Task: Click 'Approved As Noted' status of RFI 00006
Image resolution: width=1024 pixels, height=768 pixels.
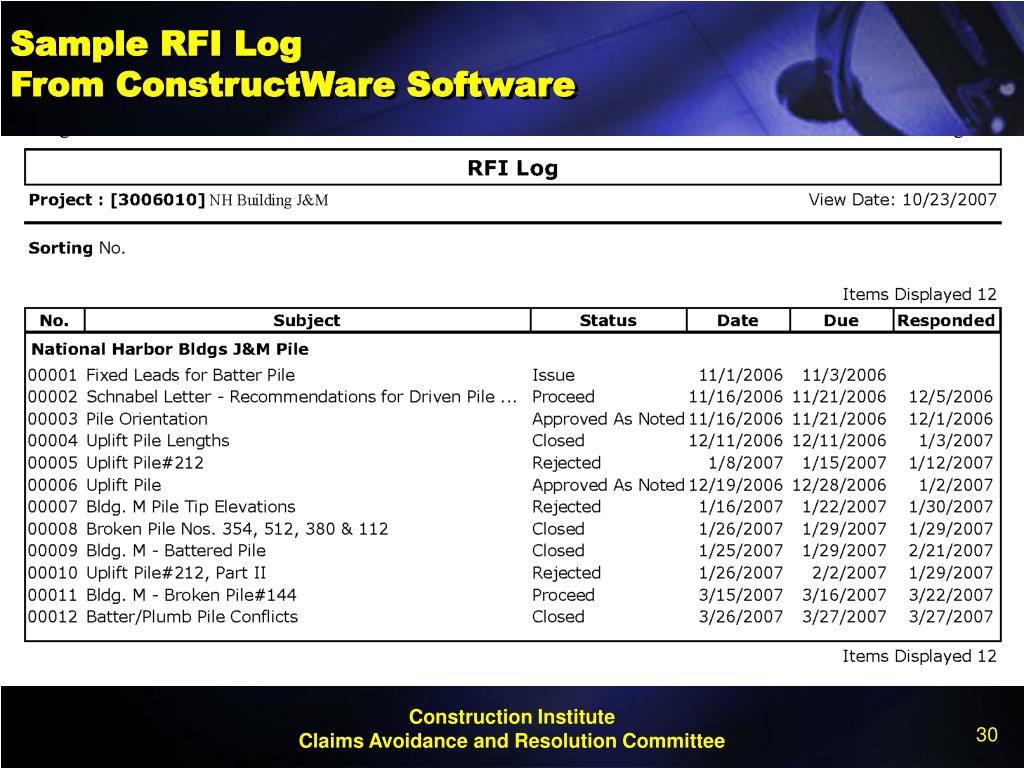Action: 609,485
